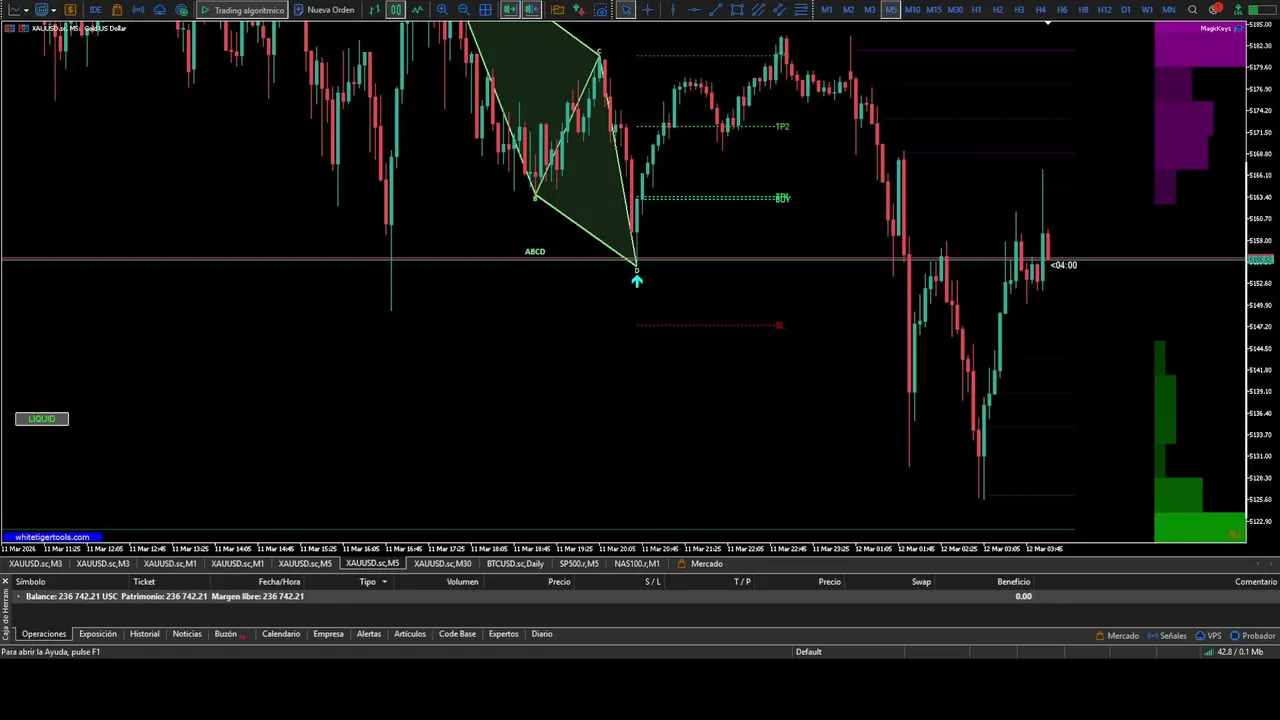Switch to the BTCUSD.sc,Daily chart tab

coord(515,564)
